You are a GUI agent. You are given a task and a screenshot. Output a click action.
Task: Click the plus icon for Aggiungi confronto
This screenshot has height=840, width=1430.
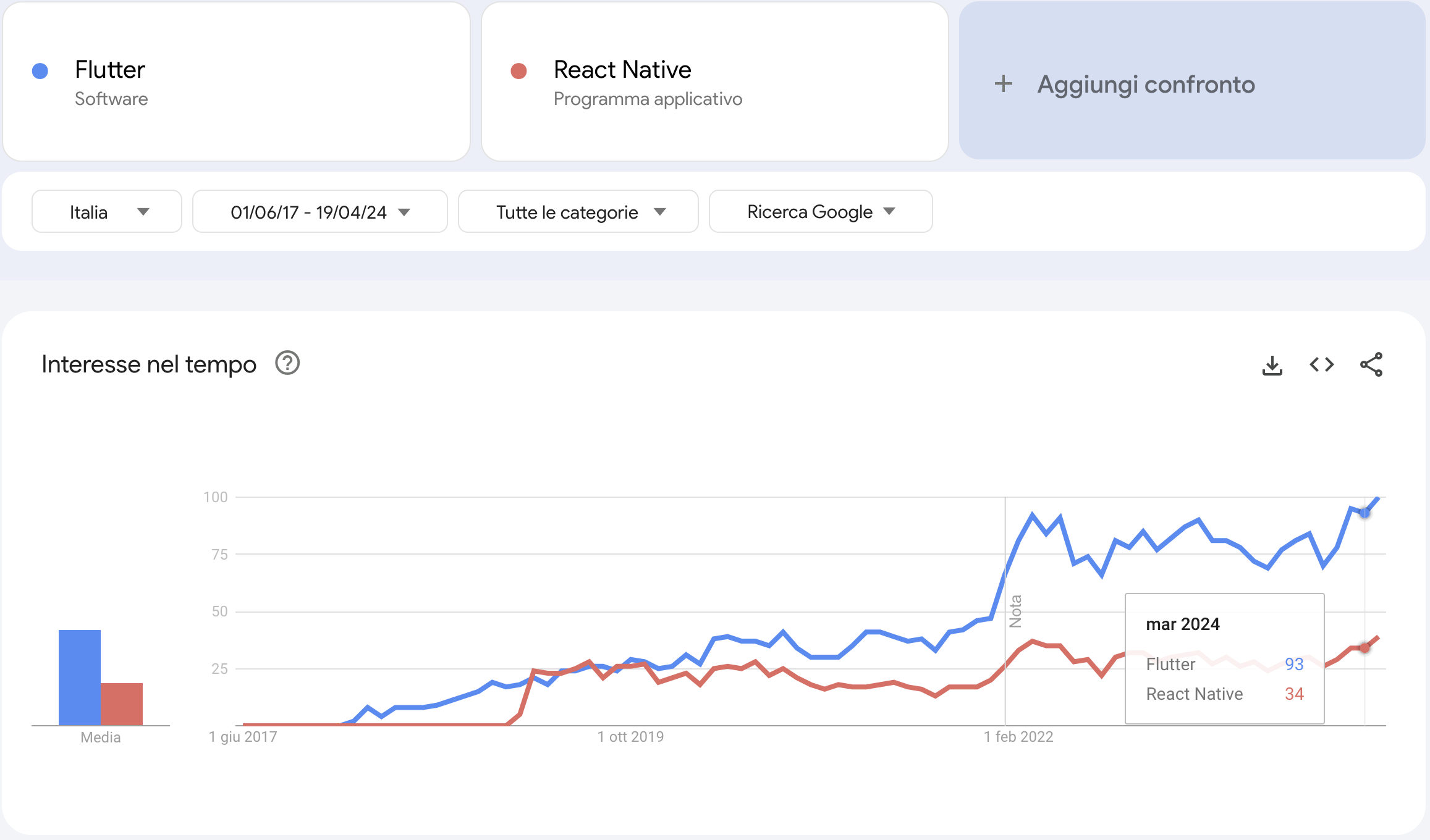[x=1004, y=84]
